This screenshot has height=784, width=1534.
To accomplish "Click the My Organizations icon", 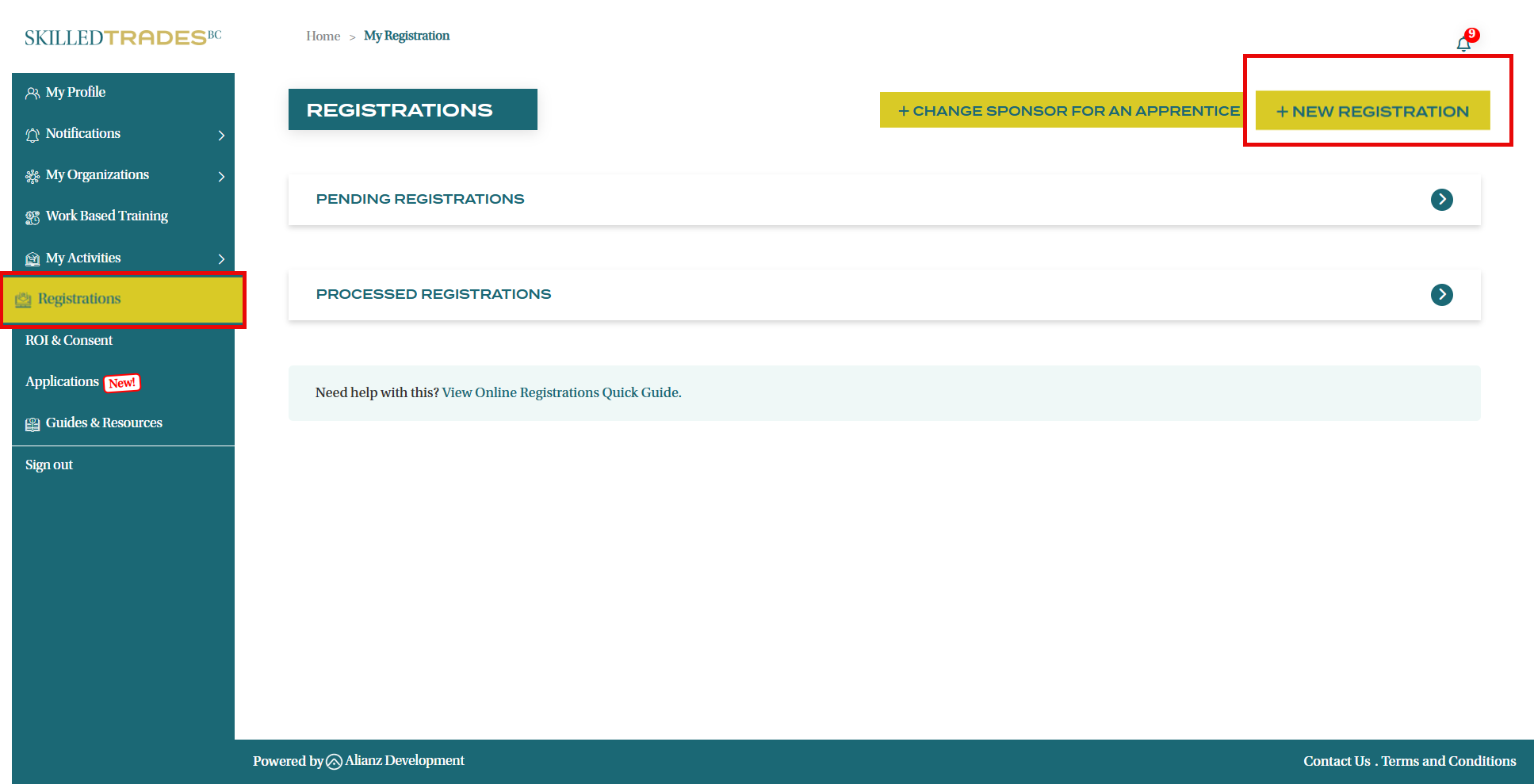I will click(x=33, y=176).
